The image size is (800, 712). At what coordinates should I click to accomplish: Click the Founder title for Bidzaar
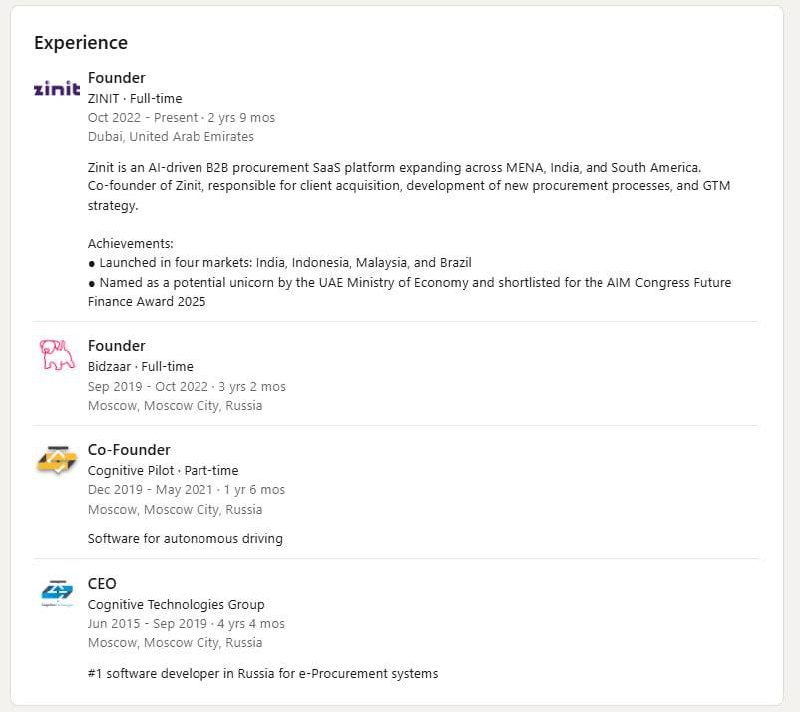click(116, 346)
